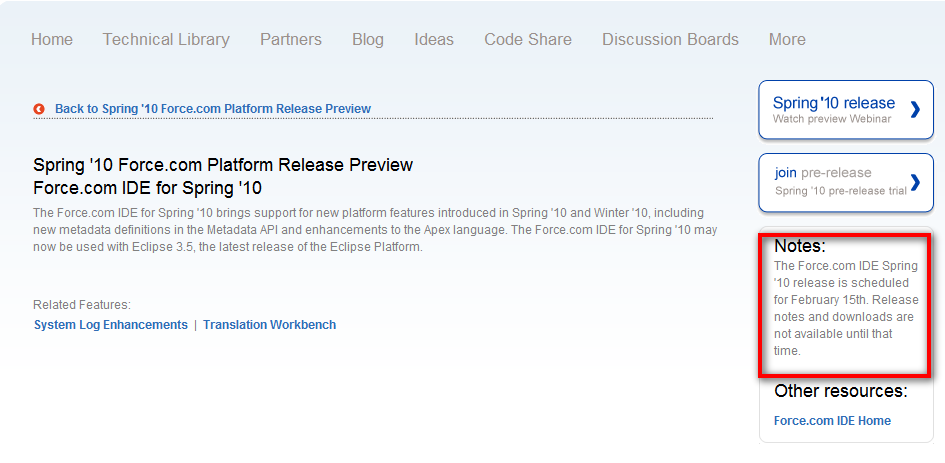The width and height of the screenshot is (945, 463).
Task: Follow Back to Spring '10 Release Preview link
Action: coord(213,109)
